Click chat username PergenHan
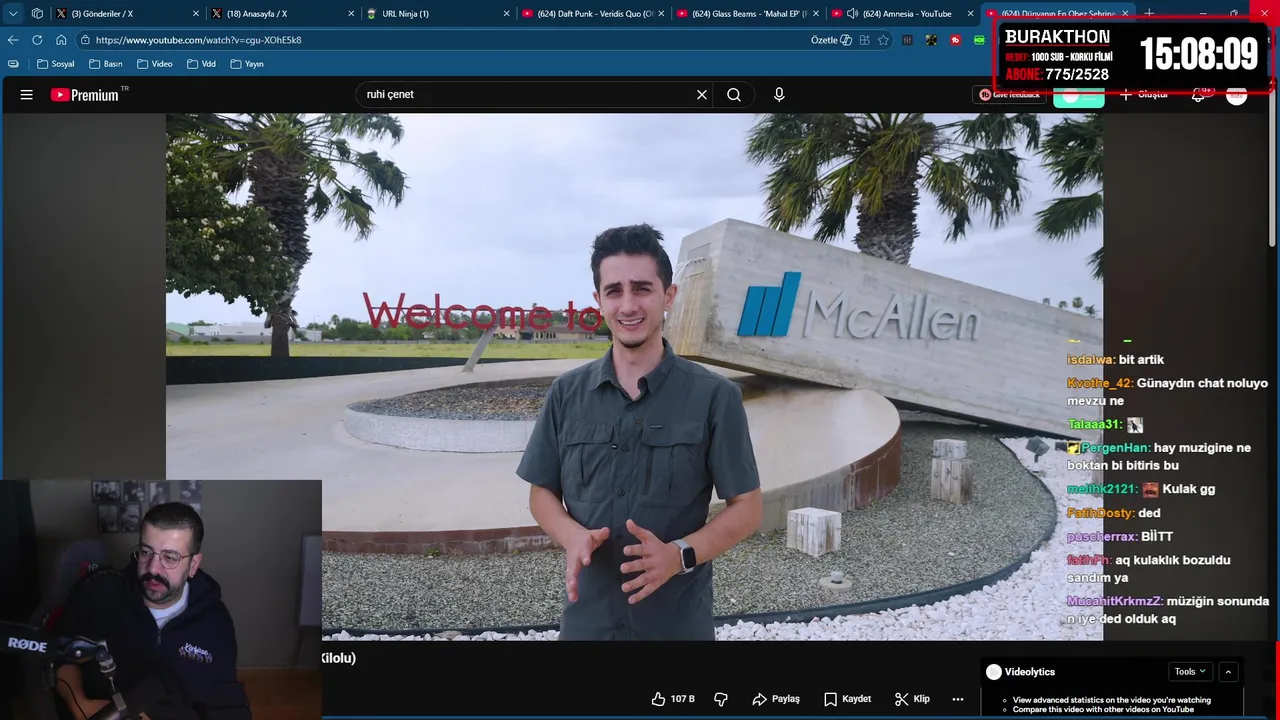1280x720 pixels. 1115,448
